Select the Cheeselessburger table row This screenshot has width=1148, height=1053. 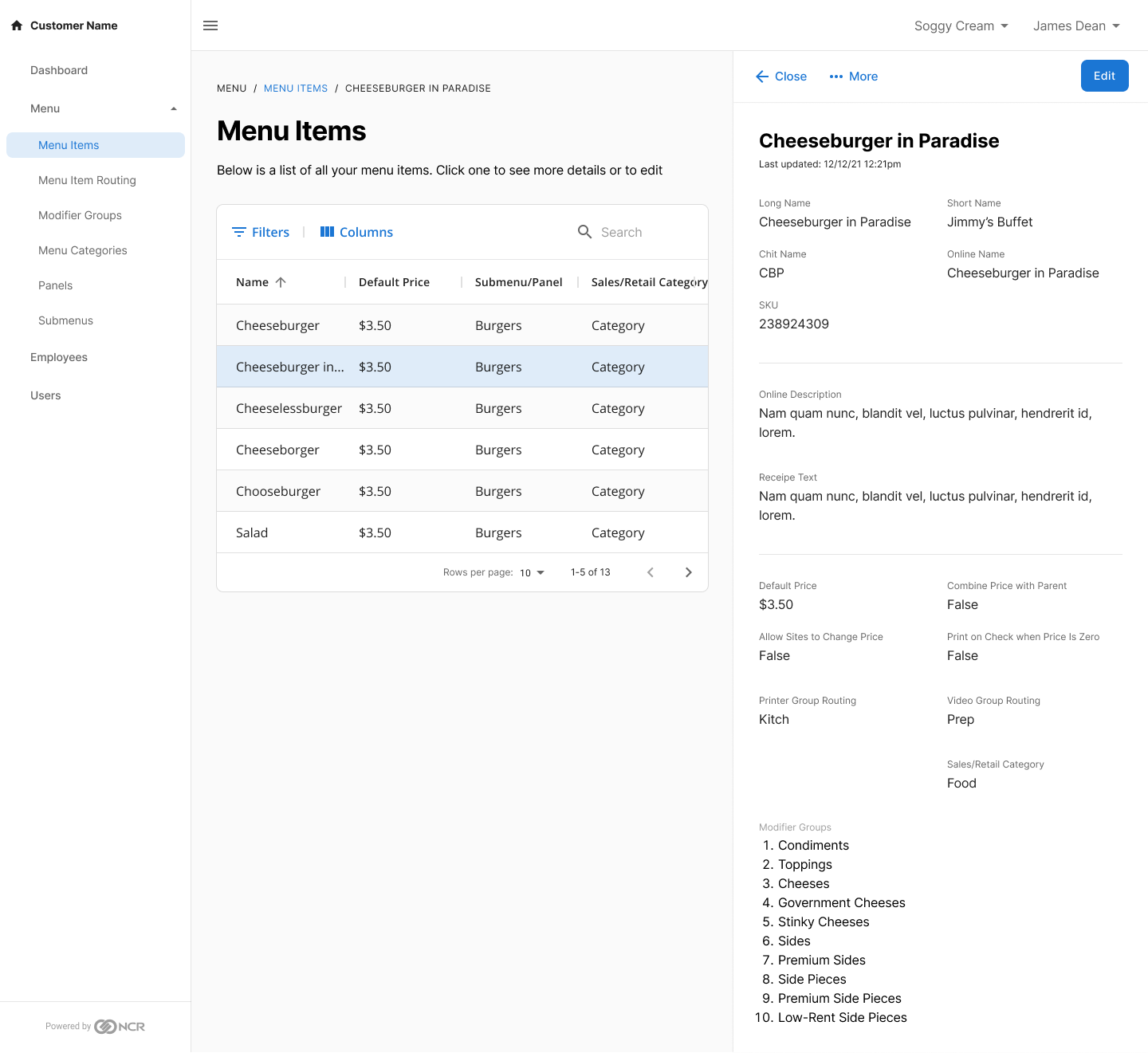[x=462, y=408]
